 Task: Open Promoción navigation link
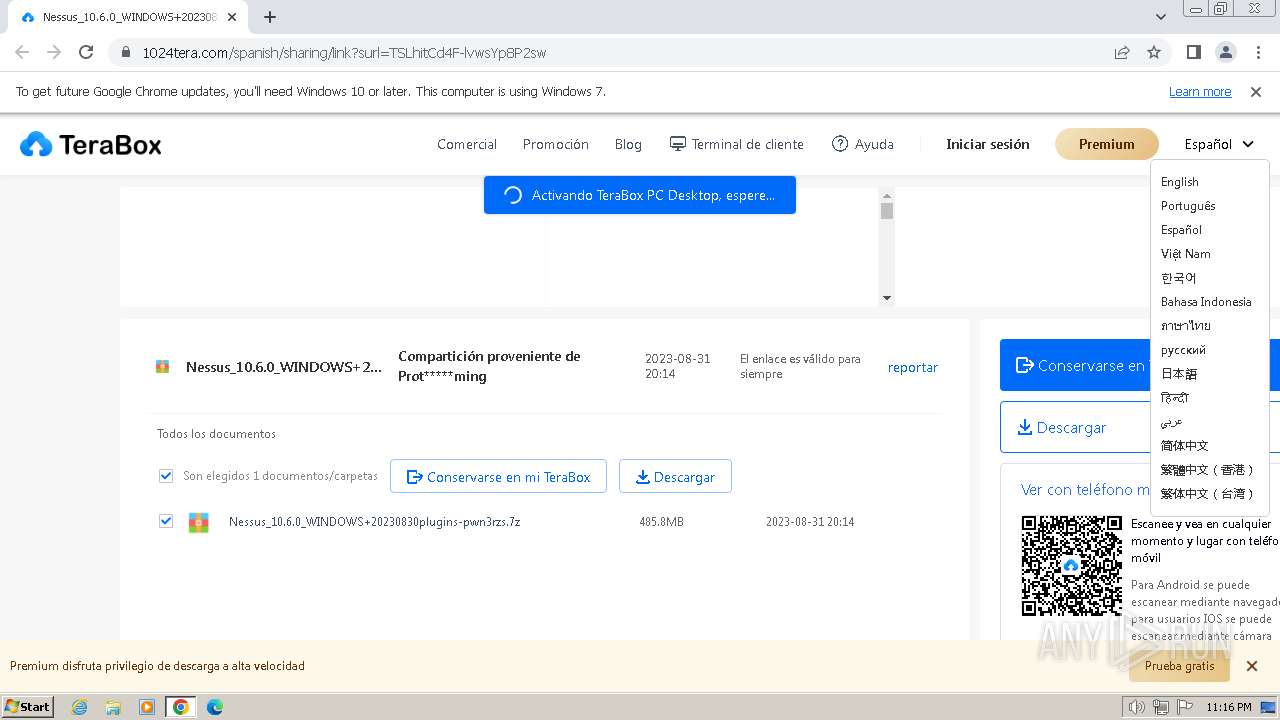[x=556, y=144]
